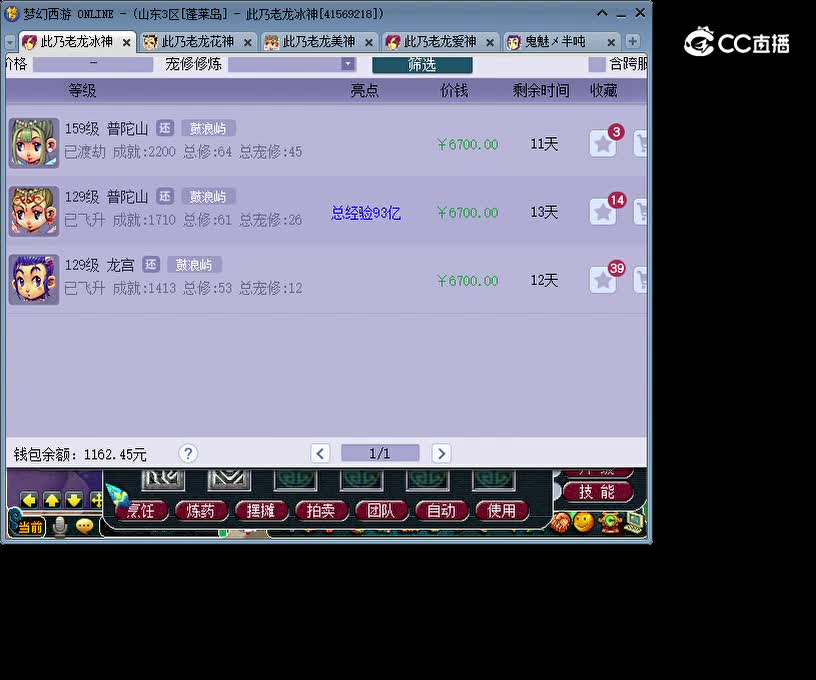Click the 使用 button
Image resolution: width=816 pixels, height=680 pixels.
click(502, 511)
